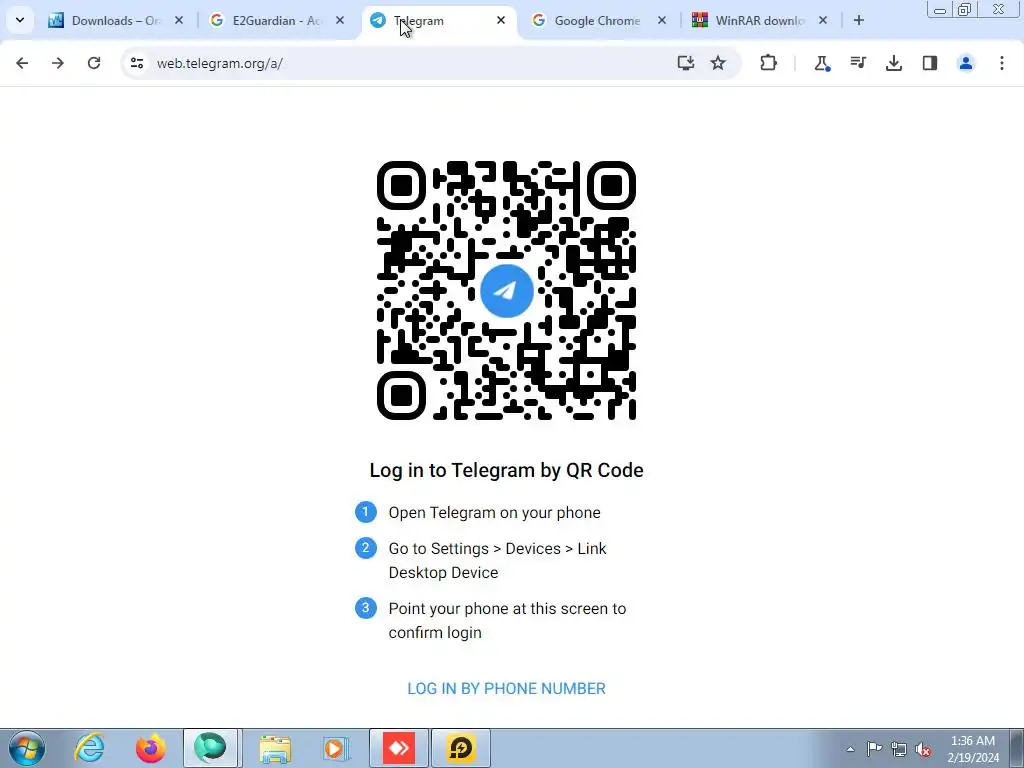
Task: Show hidden system tray icons
Action: point(850,749)
